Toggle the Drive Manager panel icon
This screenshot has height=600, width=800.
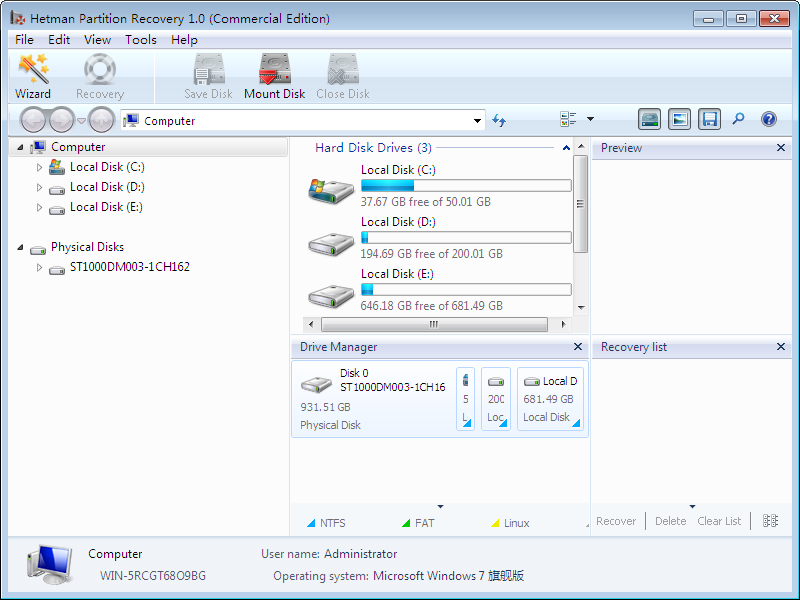[x=649, y=119]
